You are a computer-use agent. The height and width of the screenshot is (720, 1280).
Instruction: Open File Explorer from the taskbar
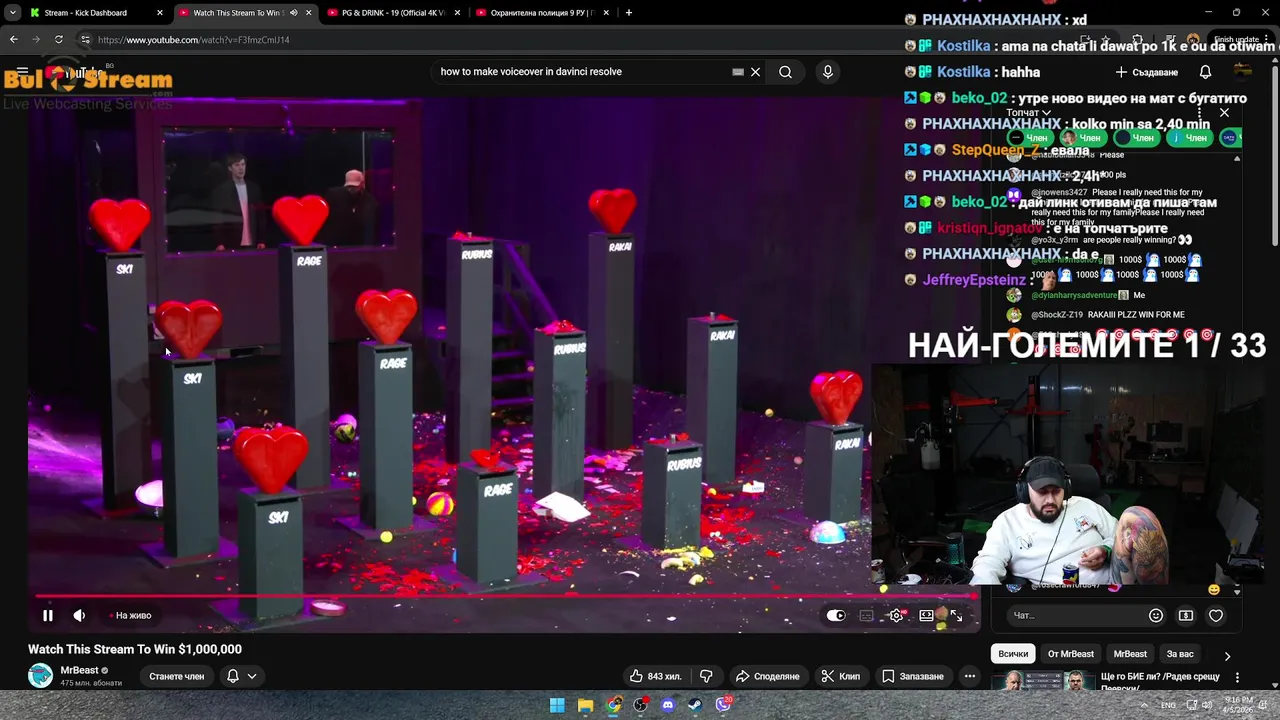[x=586, y=705]
